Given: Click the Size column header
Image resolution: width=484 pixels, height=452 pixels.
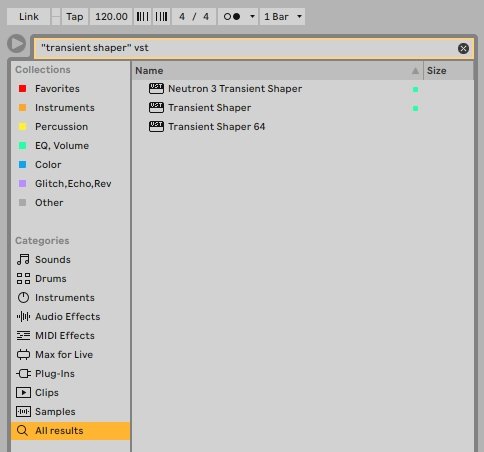Looking at the screenshot, I should click(448, 71).
